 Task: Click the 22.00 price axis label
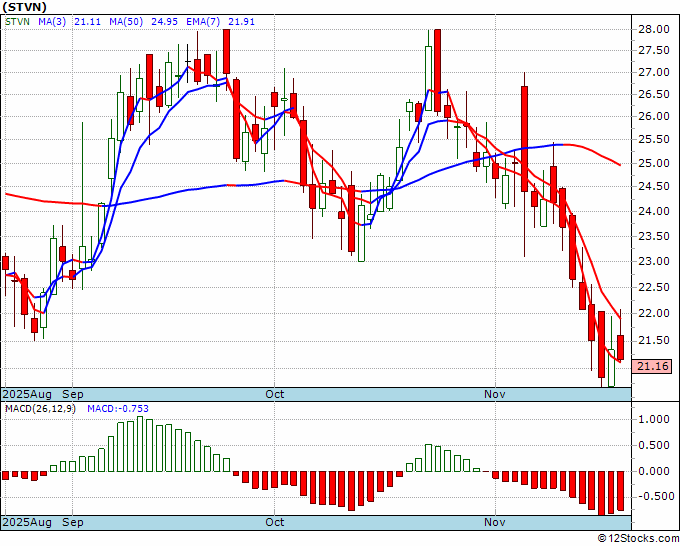coord(654,313)
